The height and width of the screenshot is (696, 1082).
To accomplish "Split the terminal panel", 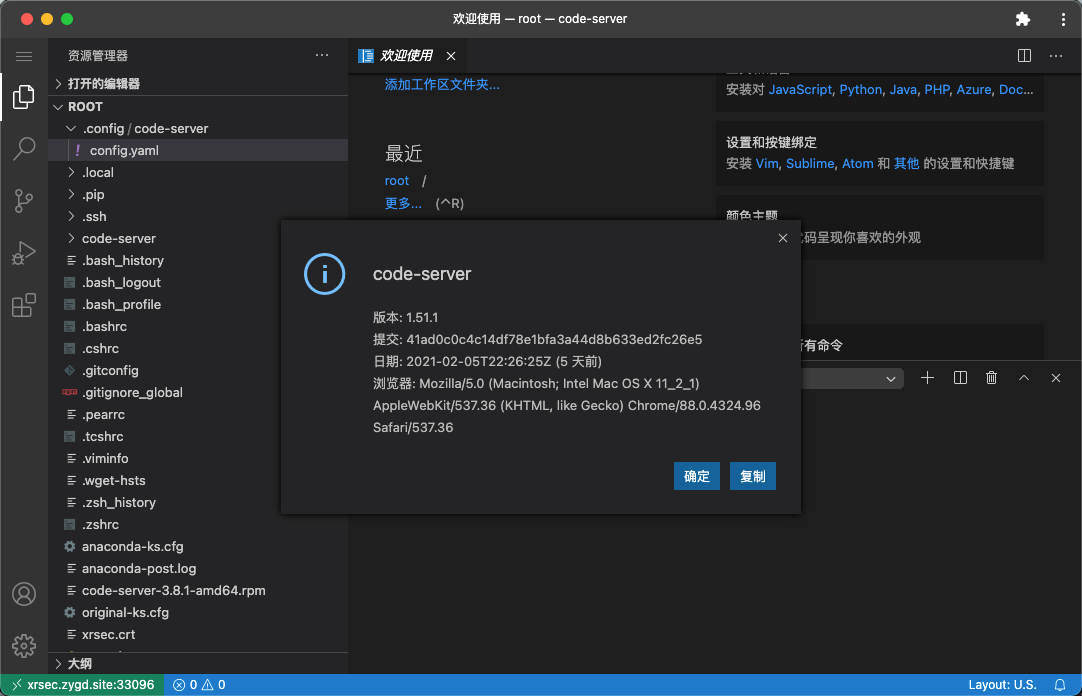I will point(960,378).
